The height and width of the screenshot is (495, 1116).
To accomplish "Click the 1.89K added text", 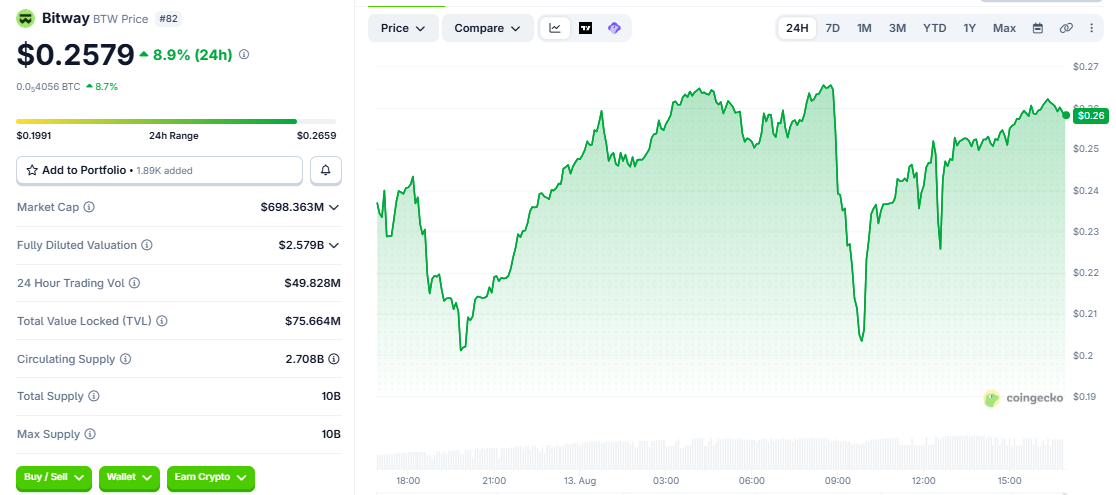I will [164, 170].
